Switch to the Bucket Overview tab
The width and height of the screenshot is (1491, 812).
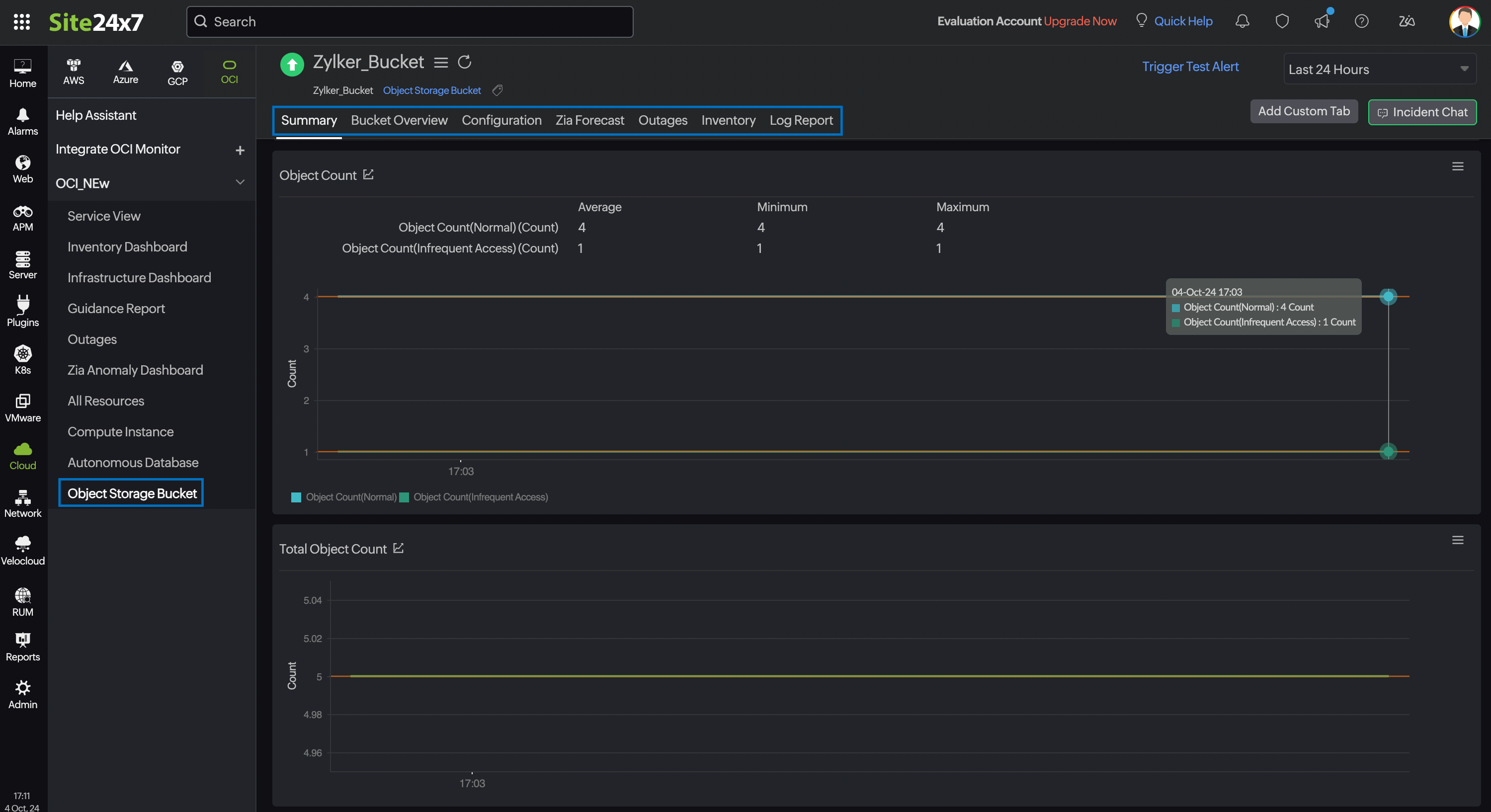(x=399, y=120)
